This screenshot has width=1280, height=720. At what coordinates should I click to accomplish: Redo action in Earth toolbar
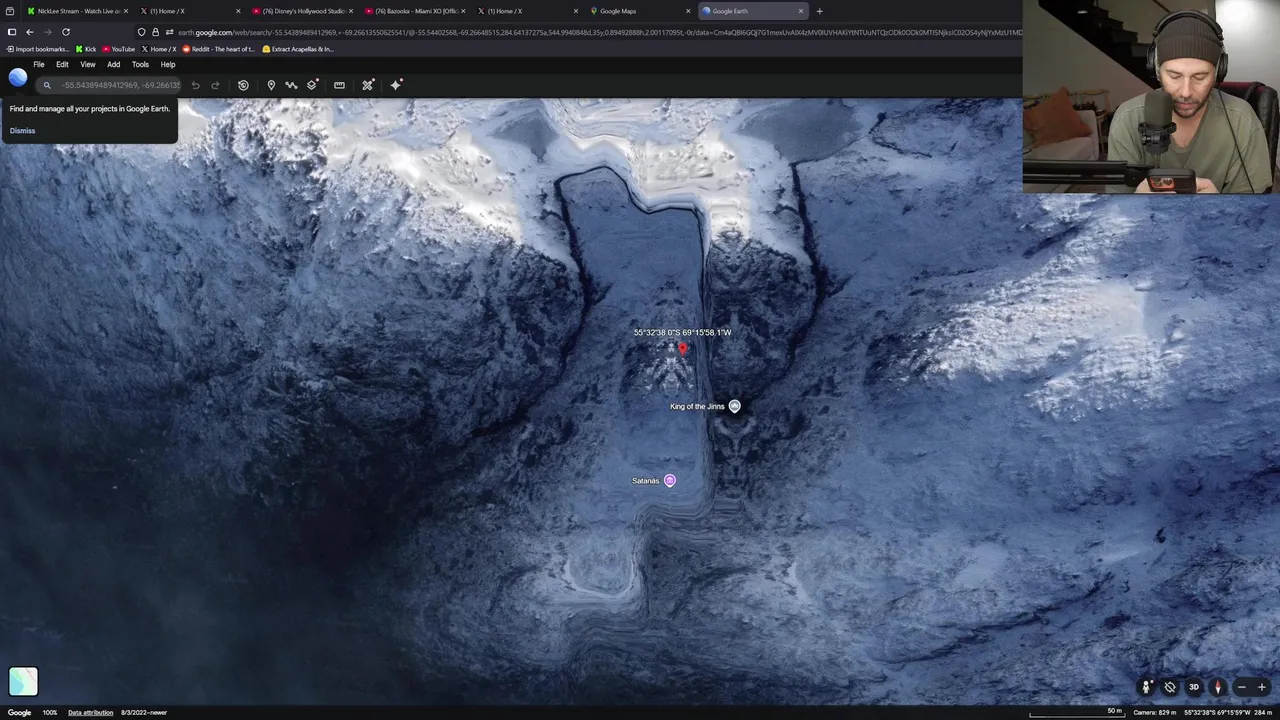point(215,85)
